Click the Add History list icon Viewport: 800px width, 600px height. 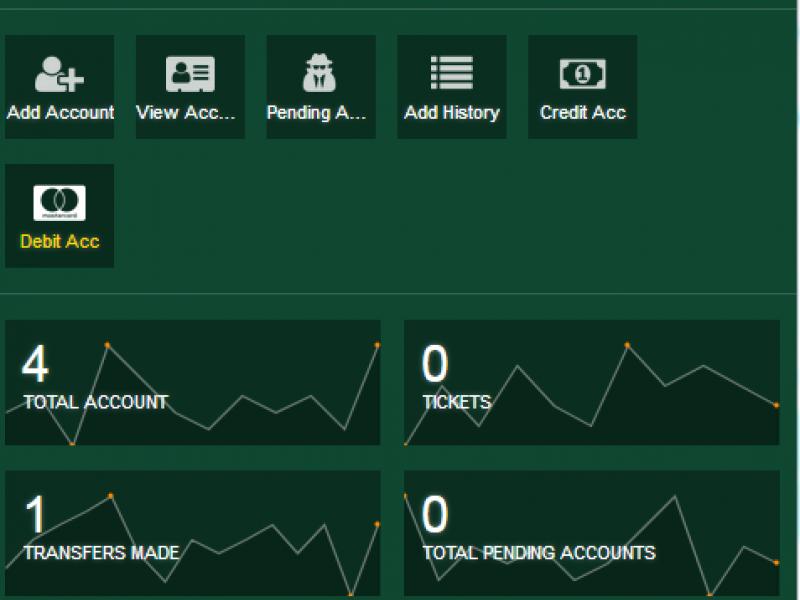click(452, 73)
